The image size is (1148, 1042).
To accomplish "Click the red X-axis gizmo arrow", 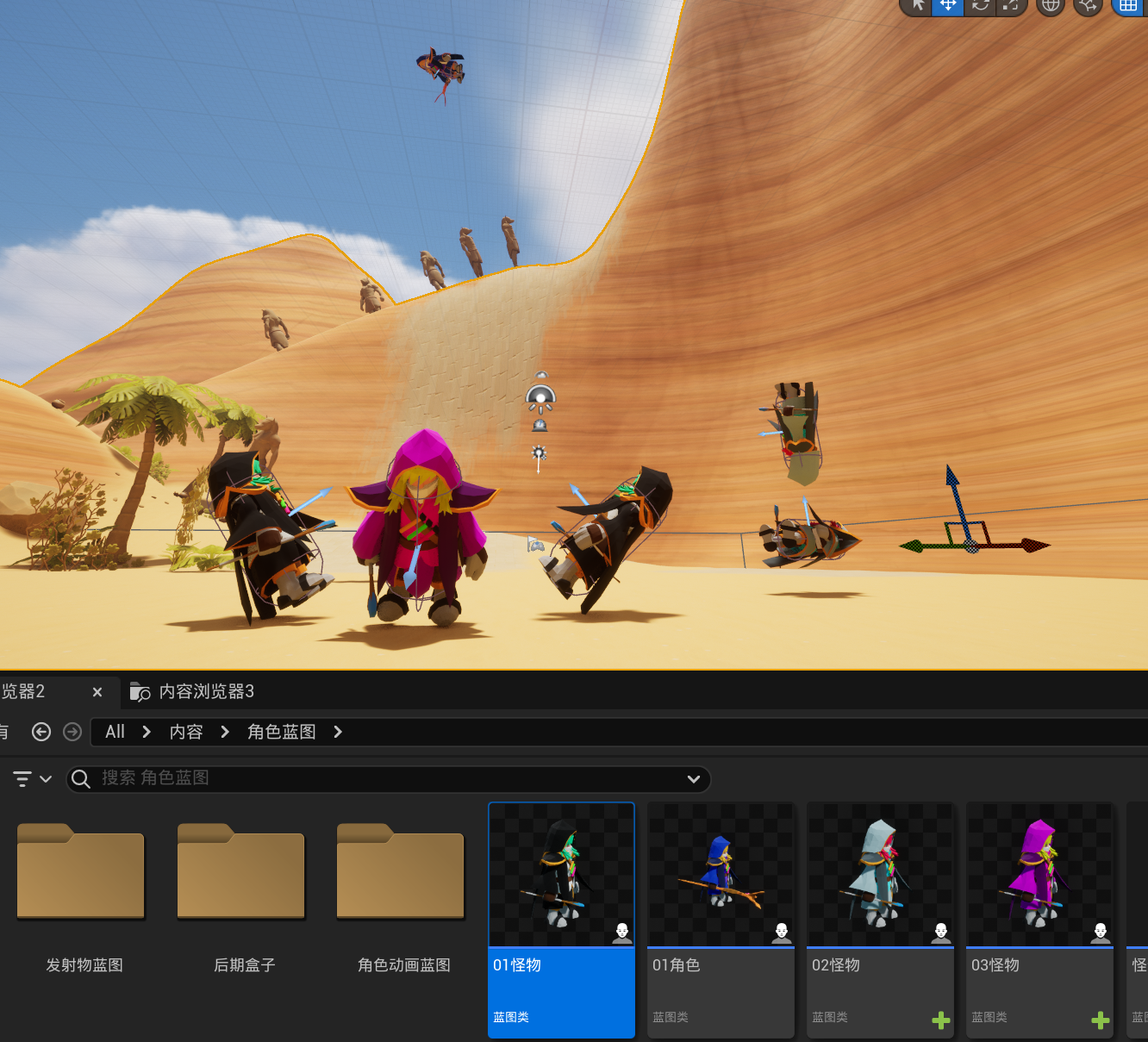I will [1030, 545].
